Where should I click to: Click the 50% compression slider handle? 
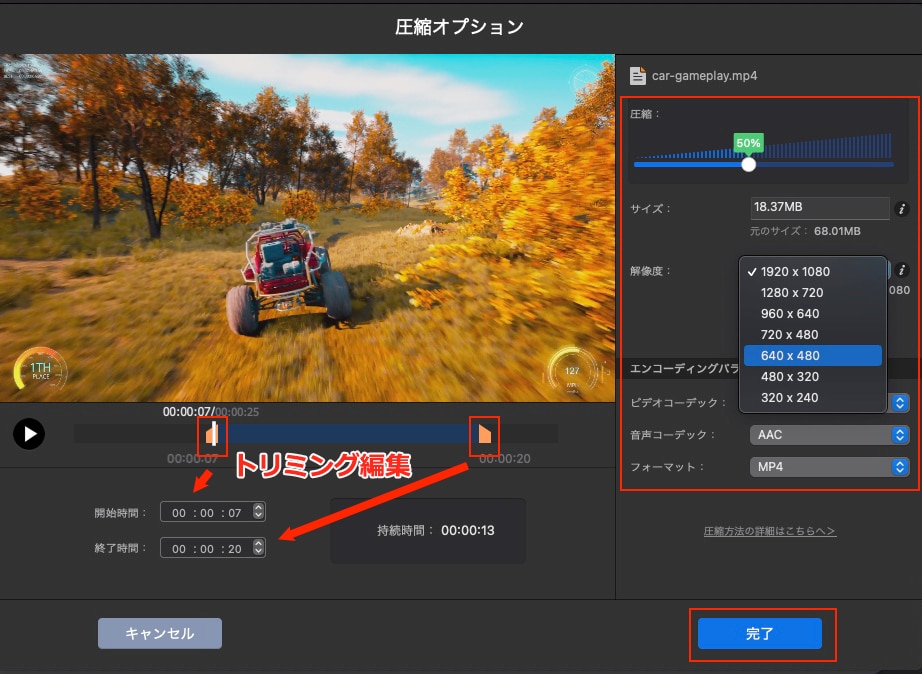click(748, 164)
